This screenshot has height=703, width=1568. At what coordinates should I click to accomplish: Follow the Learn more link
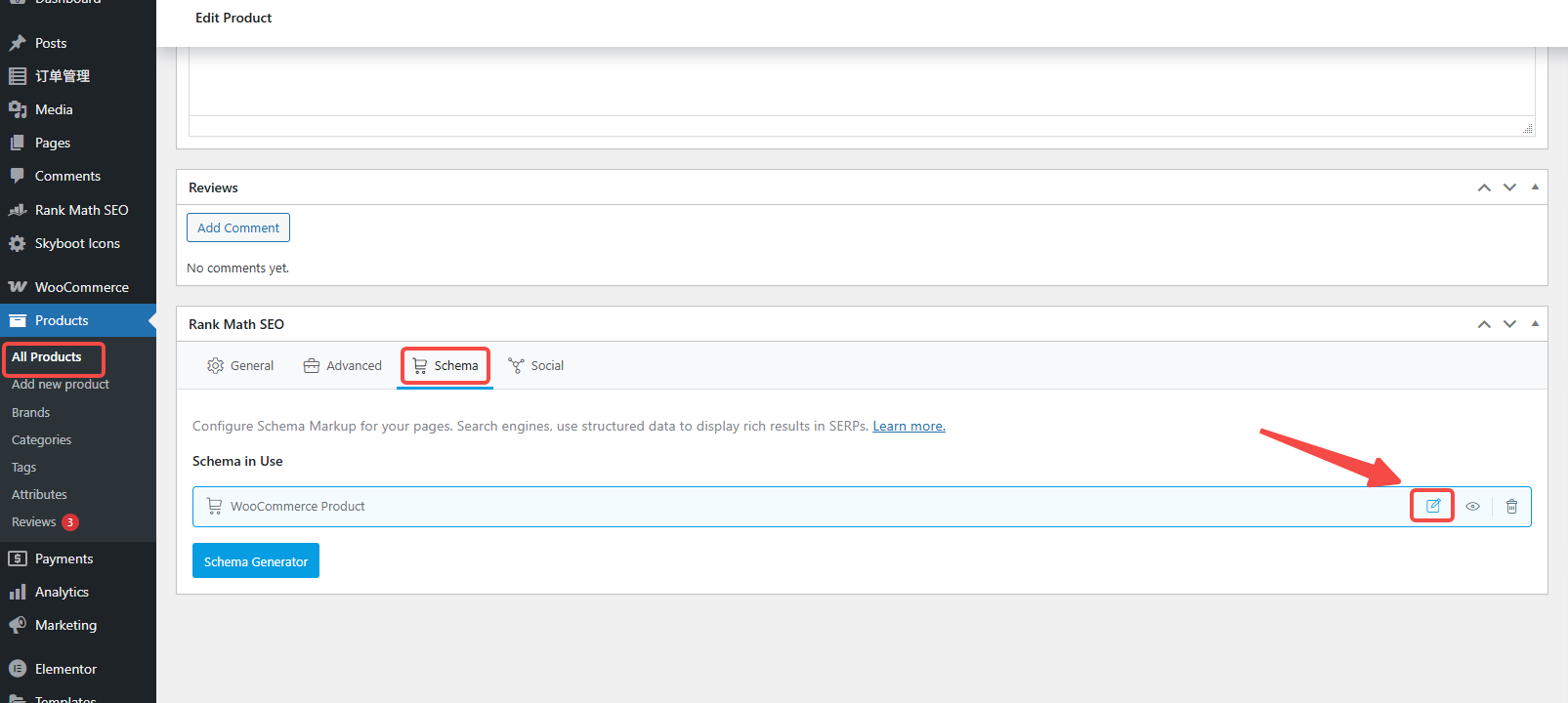909,427
